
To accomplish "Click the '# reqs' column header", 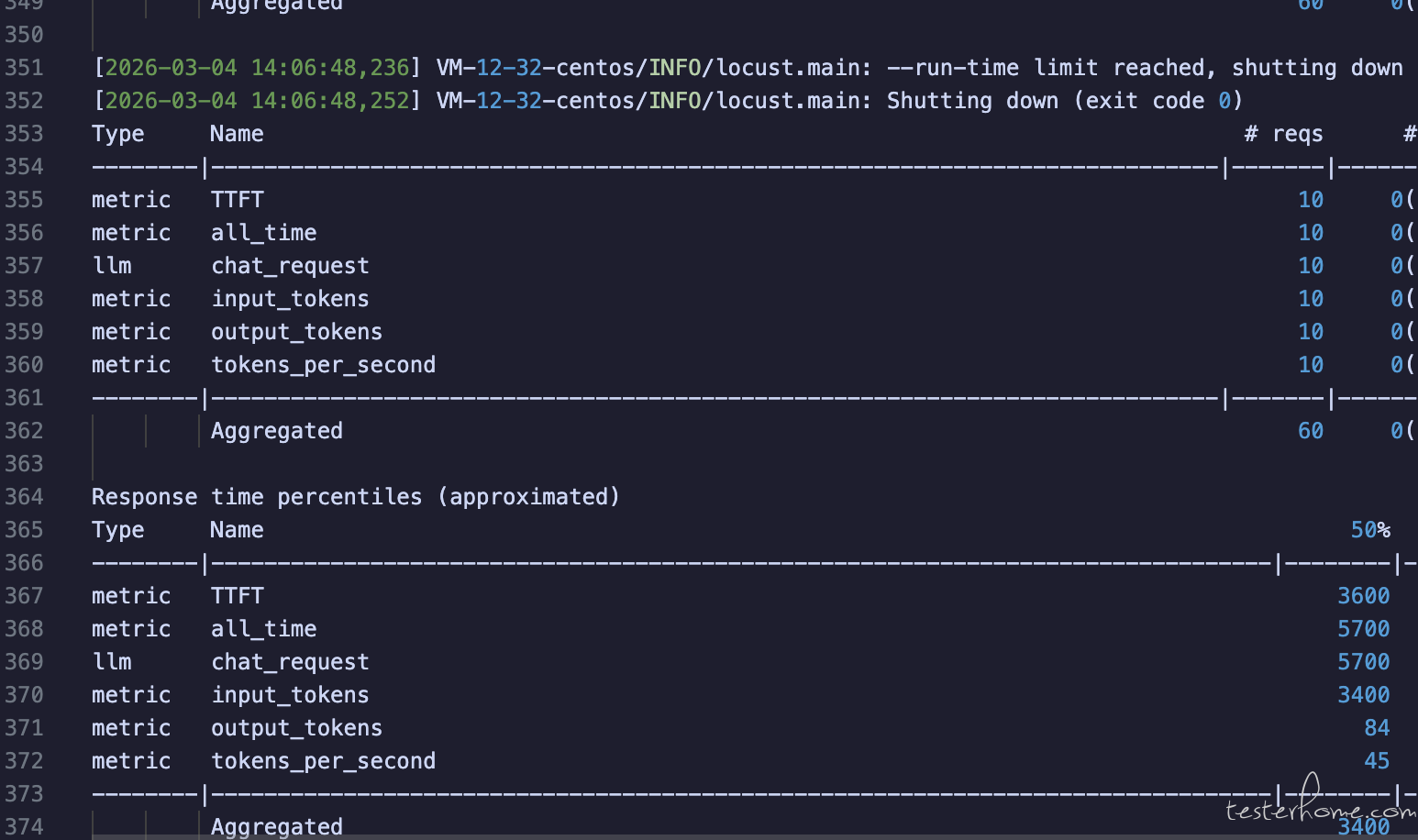I will 1283,134.
